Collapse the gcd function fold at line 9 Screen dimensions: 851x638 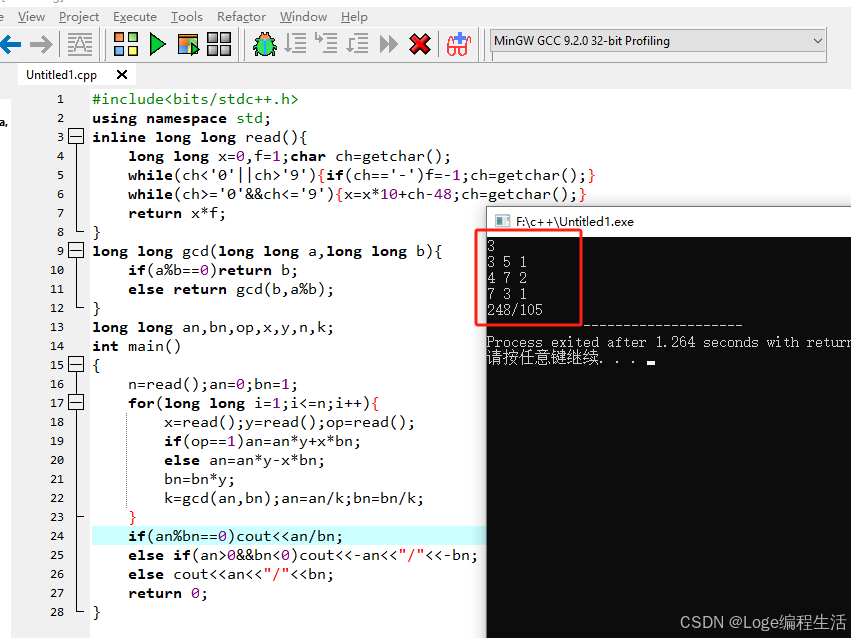[x=76, y=251]
